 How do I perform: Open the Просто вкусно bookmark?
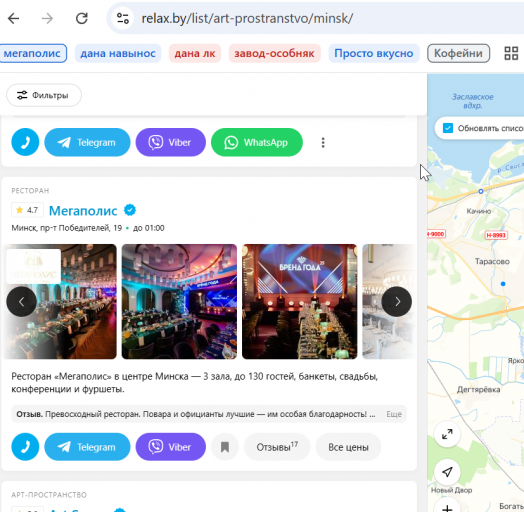point(374,53)
